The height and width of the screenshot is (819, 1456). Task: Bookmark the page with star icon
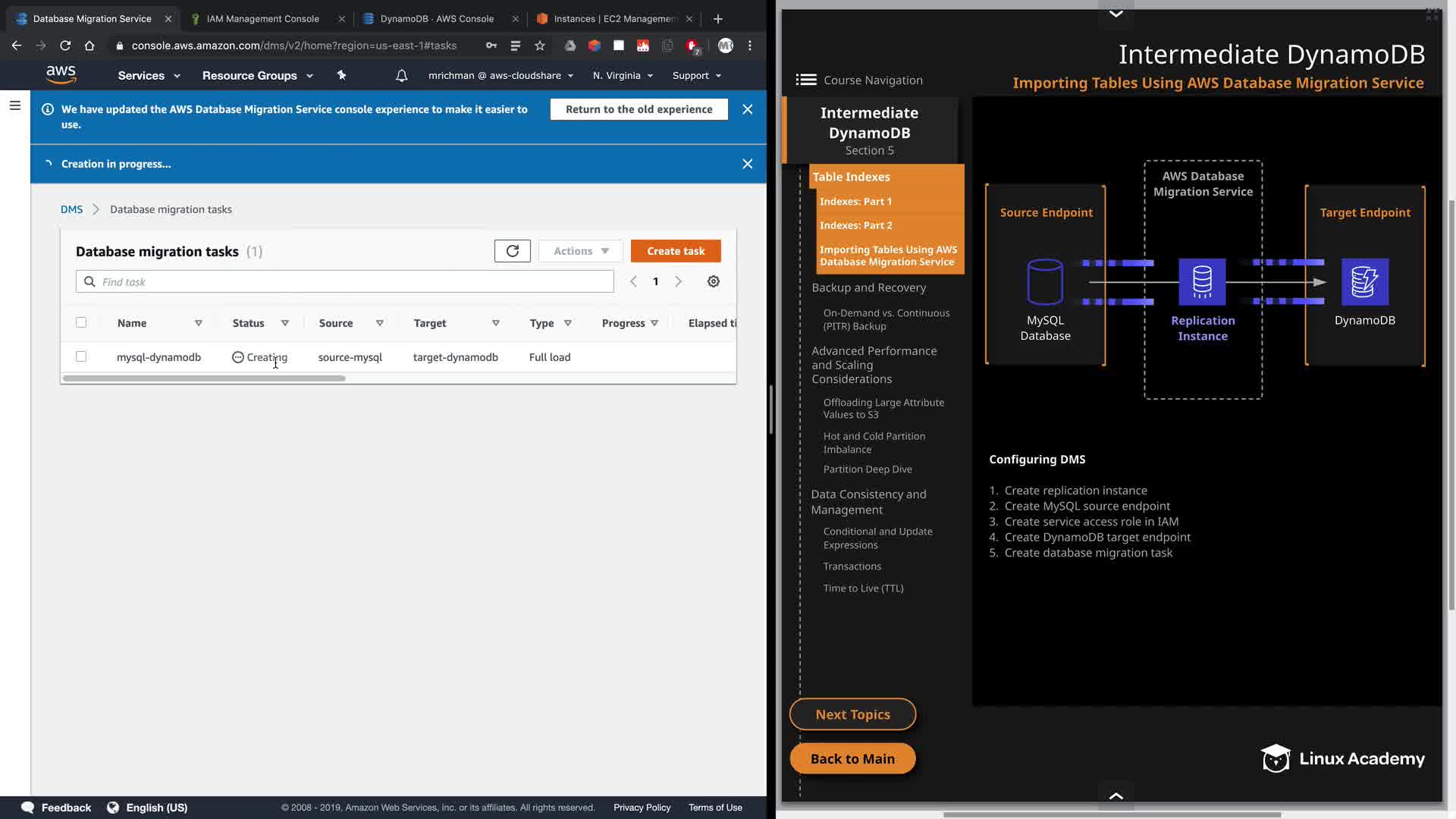click(539, 45)
